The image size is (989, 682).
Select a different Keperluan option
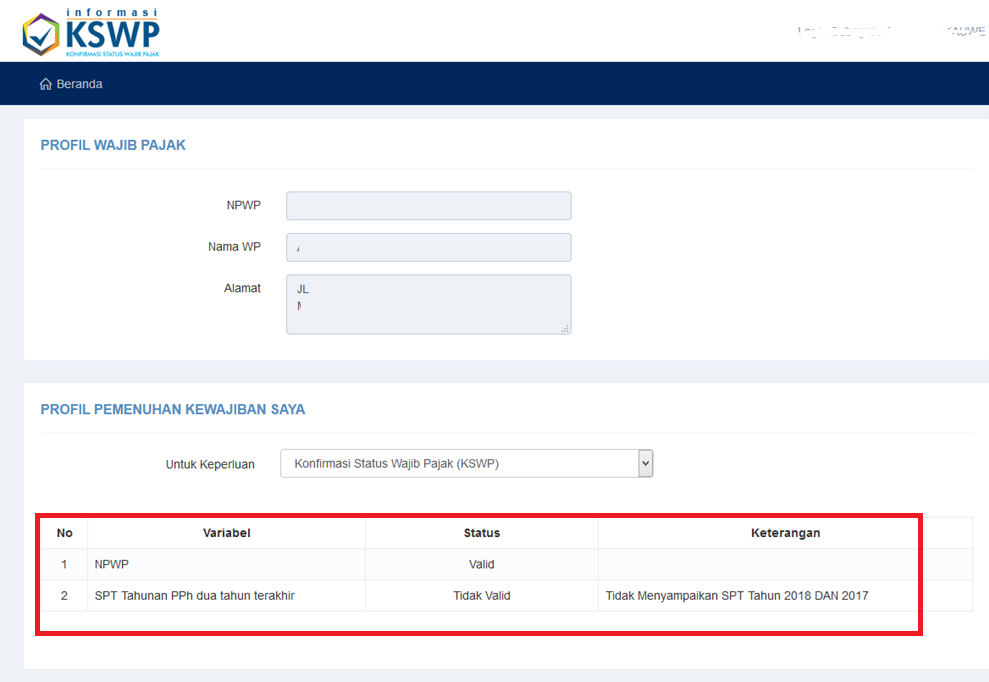465,463
